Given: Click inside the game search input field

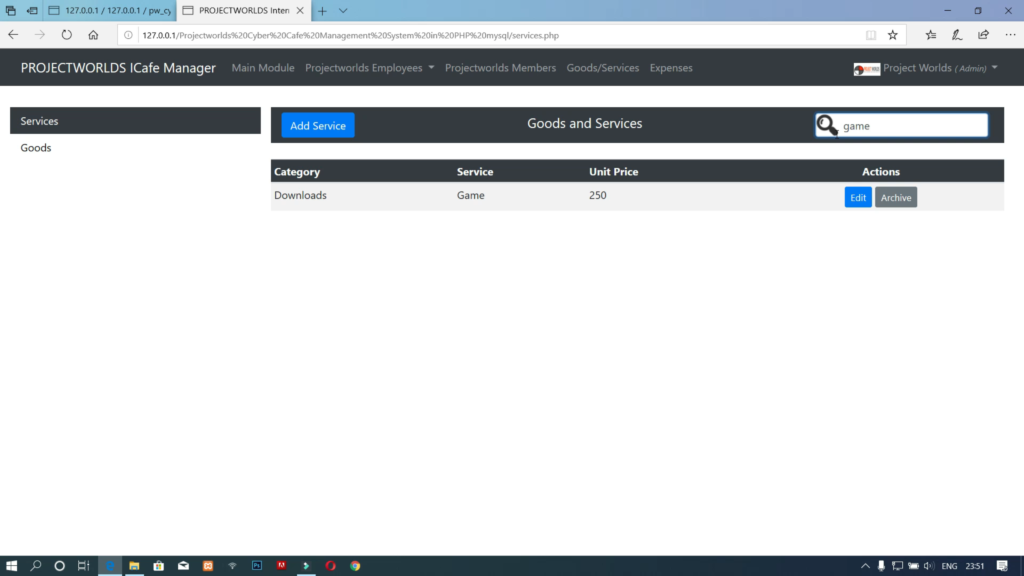Looking at the screenshot, I should [905, 125].
